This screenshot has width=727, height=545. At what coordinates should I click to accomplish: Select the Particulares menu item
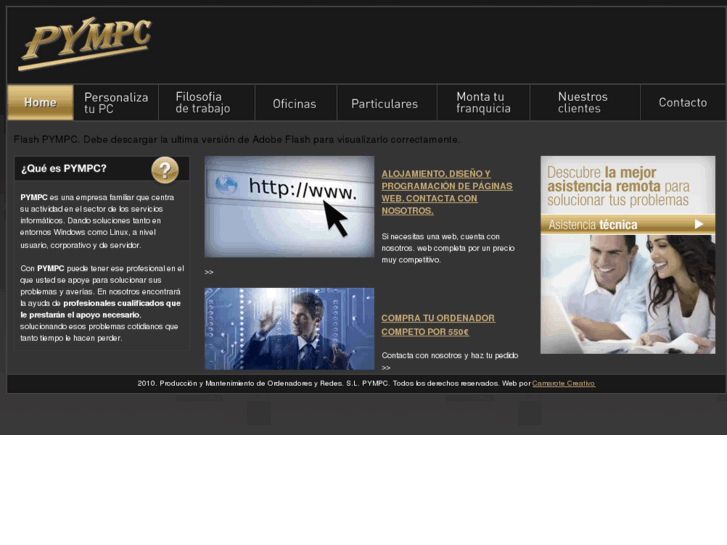[x=387, y=103]
